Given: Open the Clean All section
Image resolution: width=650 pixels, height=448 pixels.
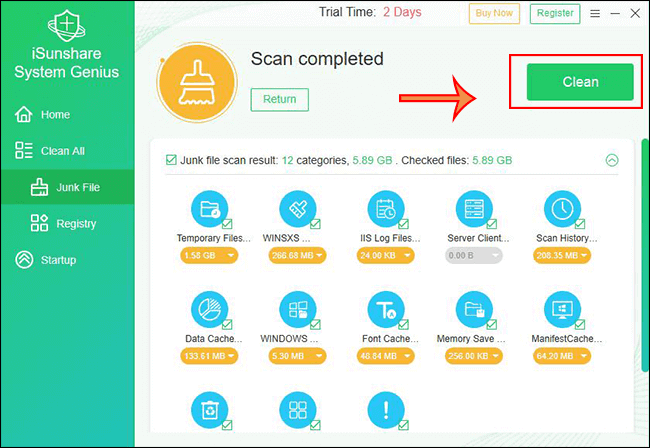Looking at the screenshot, I should point(67,150).
